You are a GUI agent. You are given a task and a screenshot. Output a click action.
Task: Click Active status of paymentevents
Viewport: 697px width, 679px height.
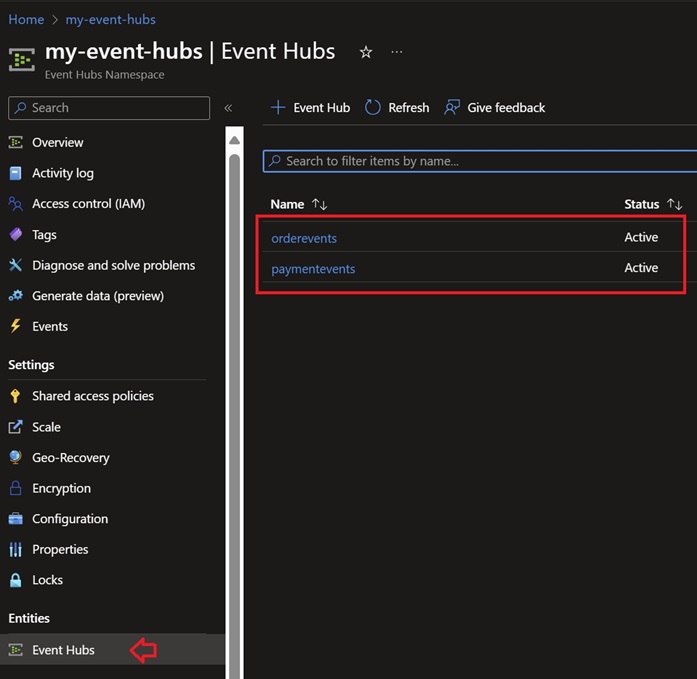tap(641, 268)
